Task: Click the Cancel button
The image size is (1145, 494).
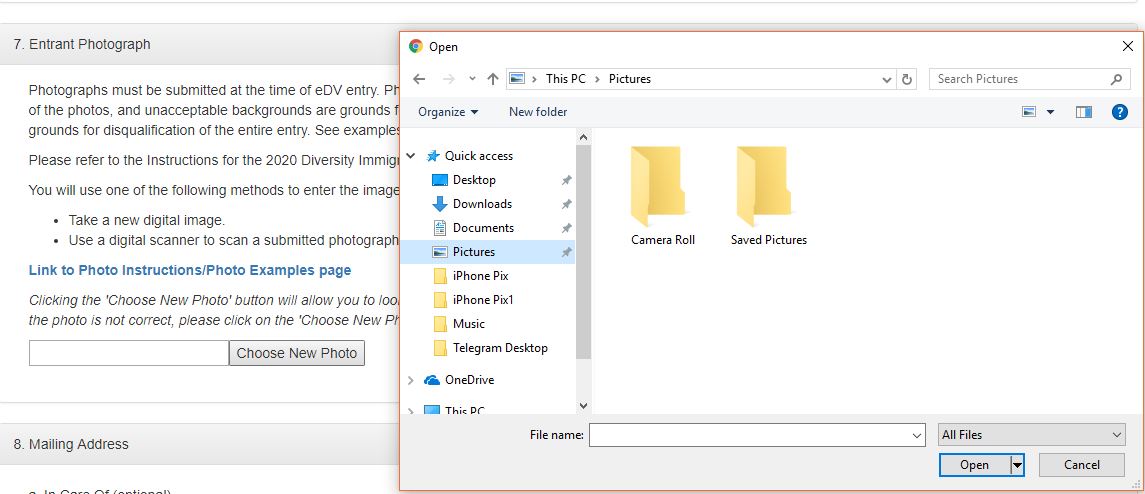Action: coord(1081,465)
